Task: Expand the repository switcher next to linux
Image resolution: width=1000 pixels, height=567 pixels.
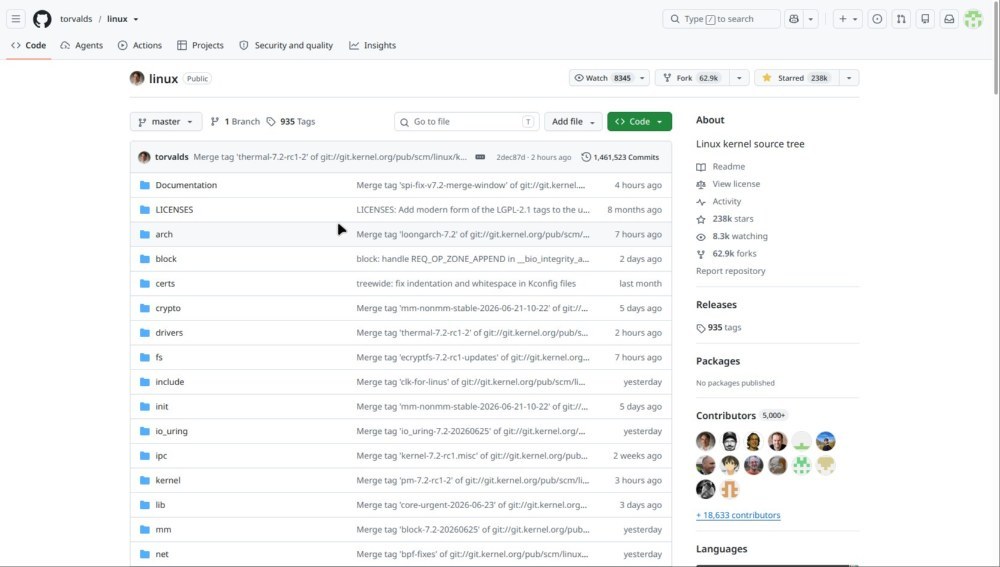Action: pos(136,19)
